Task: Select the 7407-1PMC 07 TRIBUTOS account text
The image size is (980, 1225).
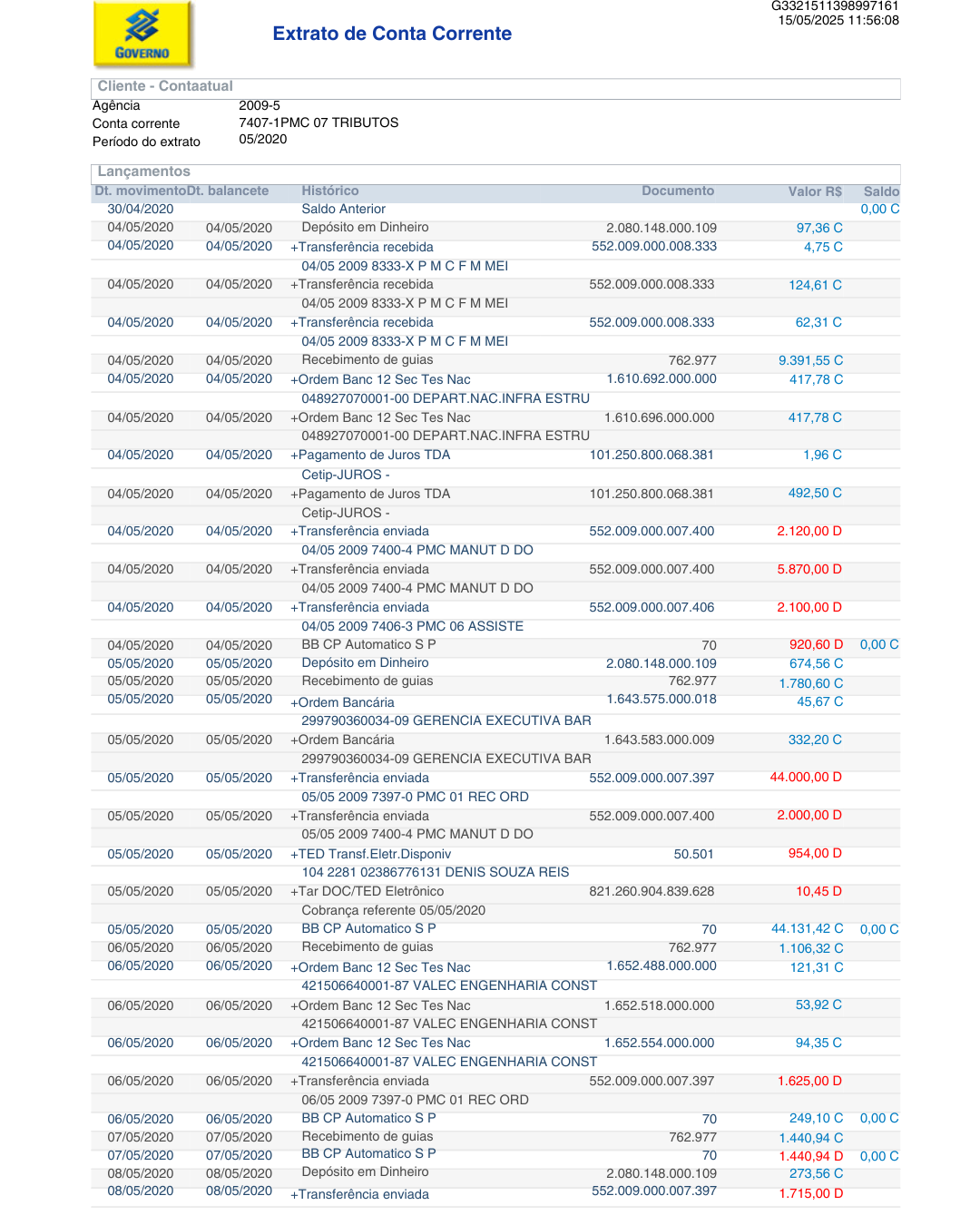Action: coord(318,122)
